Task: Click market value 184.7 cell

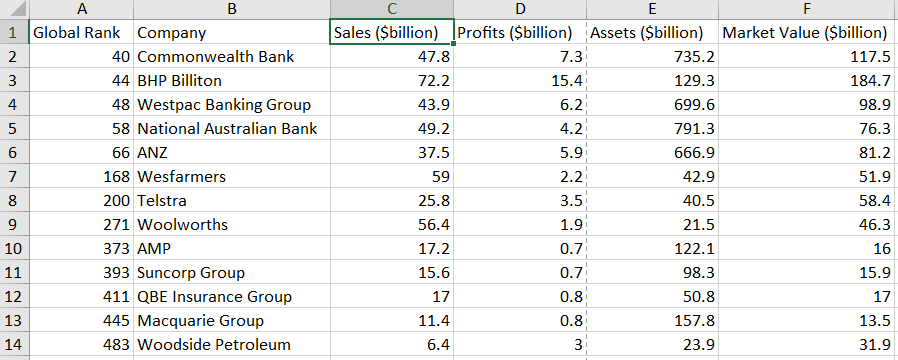Action: coord(806,80)
